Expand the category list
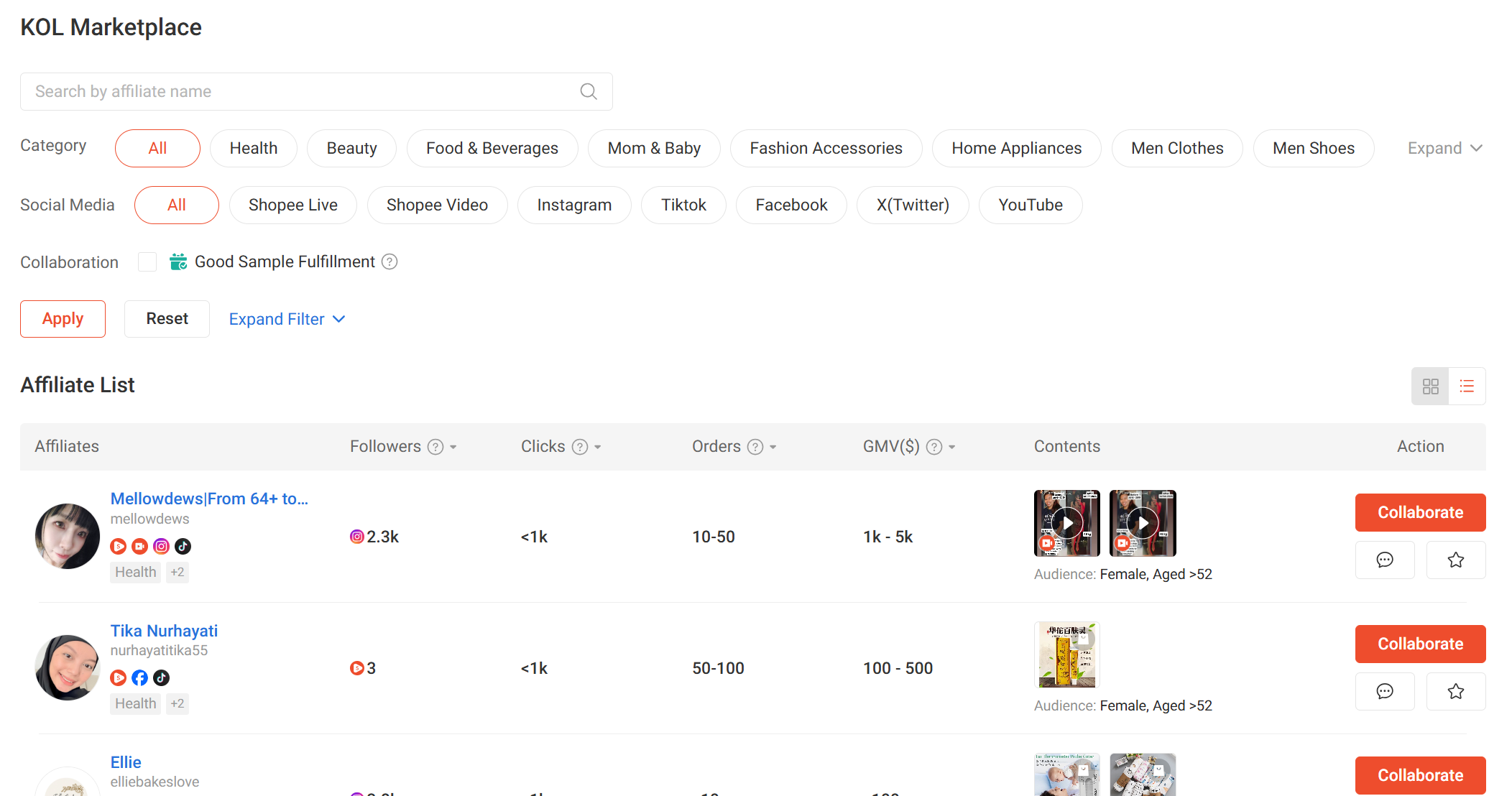Viewport: 1512px width, 796px height. tap(1444, 148)
